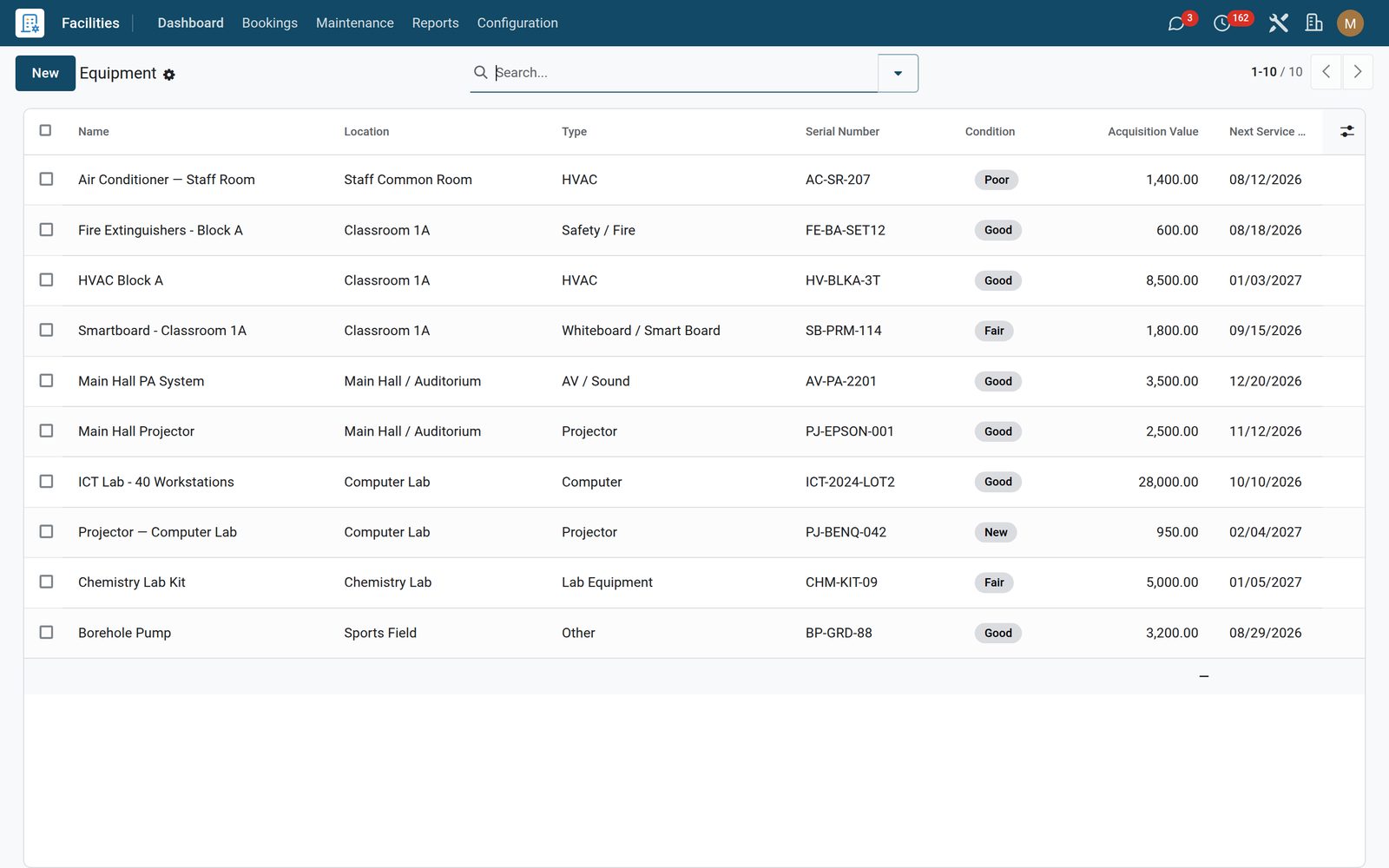Open the activities clock icon
The image size is (1389, 868).
coord(1221,23)
